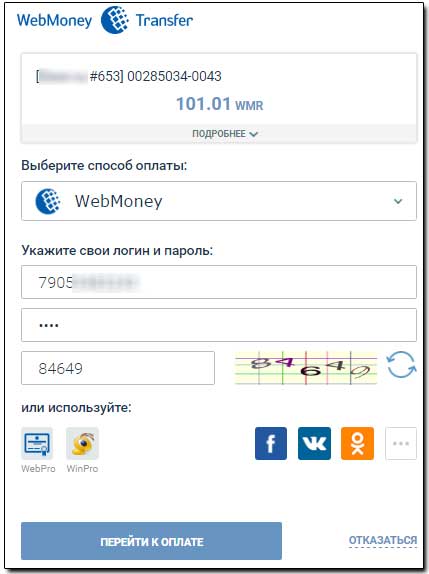Screen dimensions: 429x574
Task: Open the WebMoney payment method dropdown
Action: pos(219,201)
